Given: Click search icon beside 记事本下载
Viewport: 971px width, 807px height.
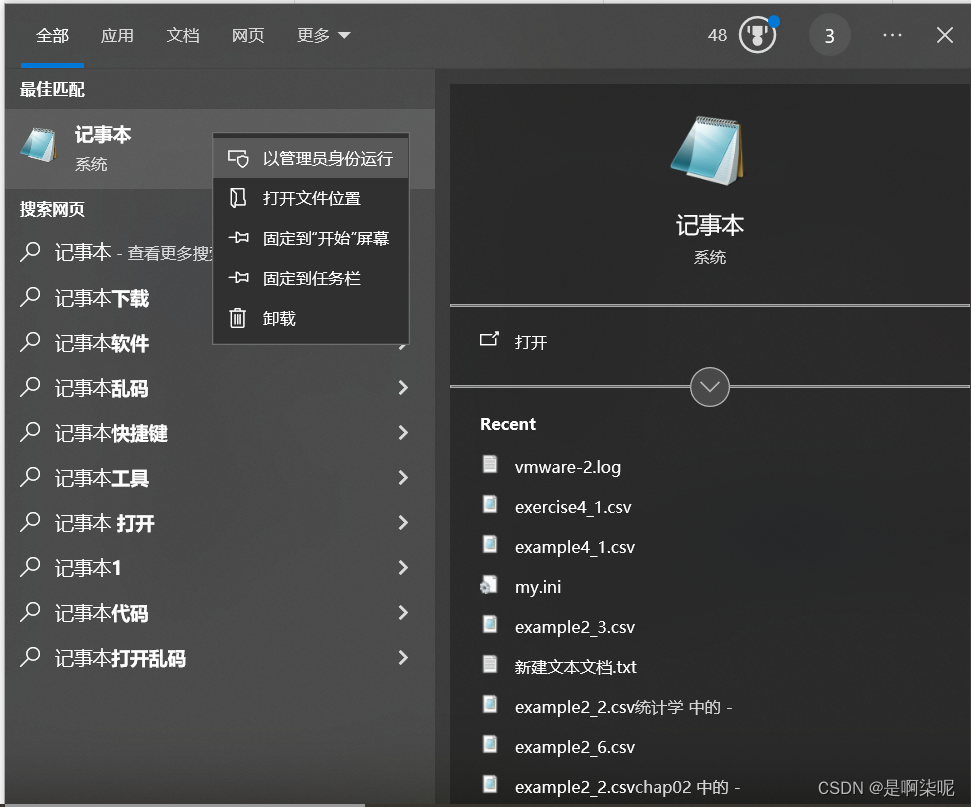Looking at the screenshot, I should pos(30,298).
